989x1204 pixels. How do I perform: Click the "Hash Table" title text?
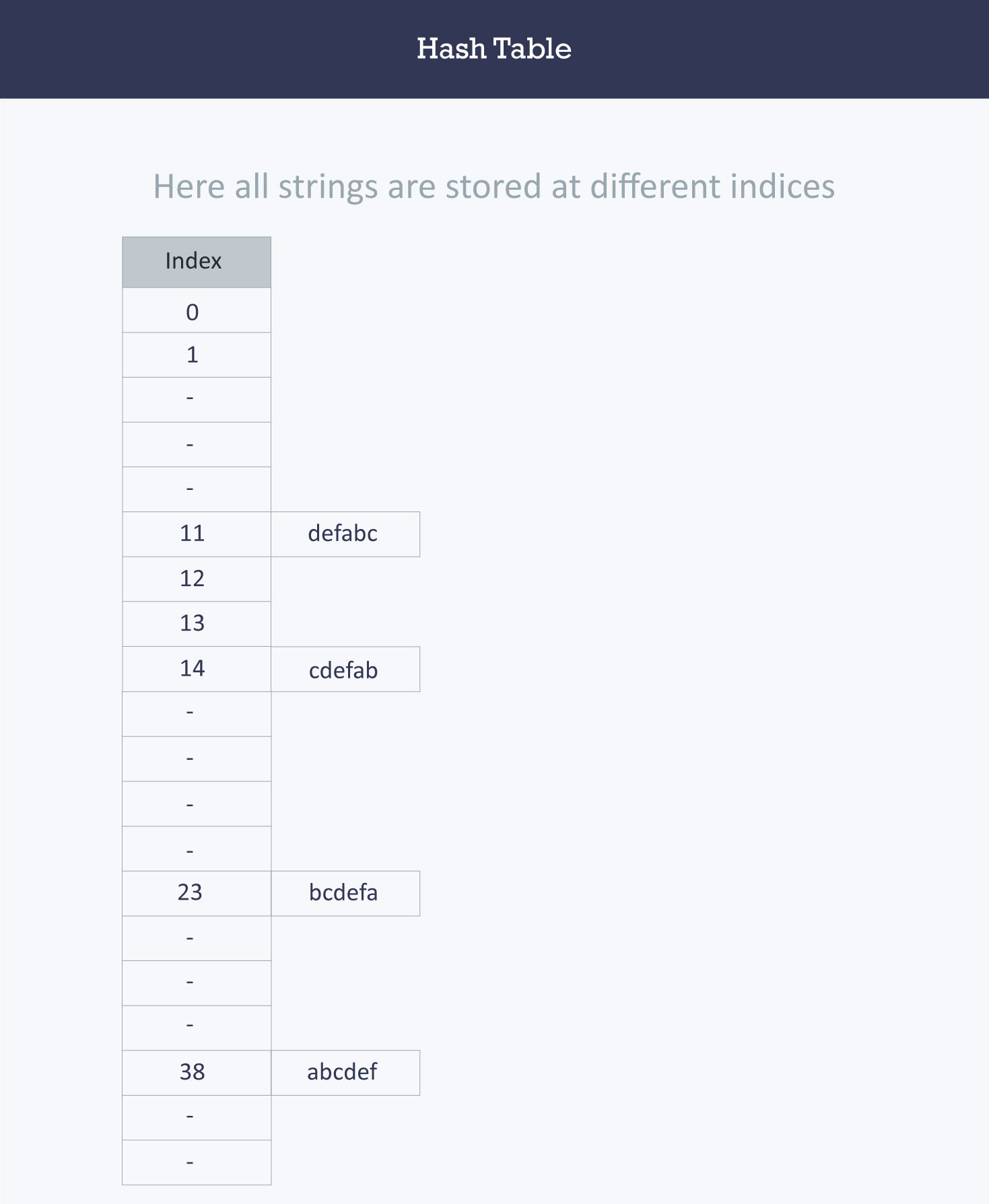coord(493,48)
